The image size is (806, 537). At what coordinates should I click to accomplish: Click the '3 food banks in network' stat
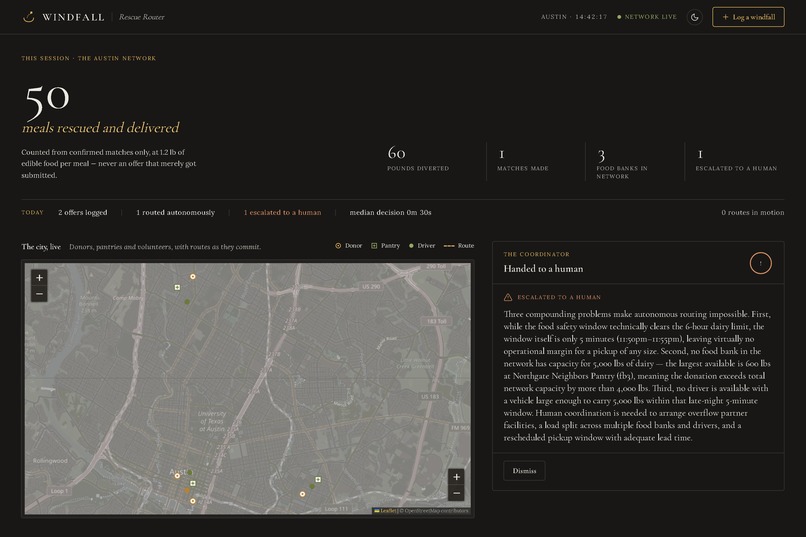click(x=622, y=163)
